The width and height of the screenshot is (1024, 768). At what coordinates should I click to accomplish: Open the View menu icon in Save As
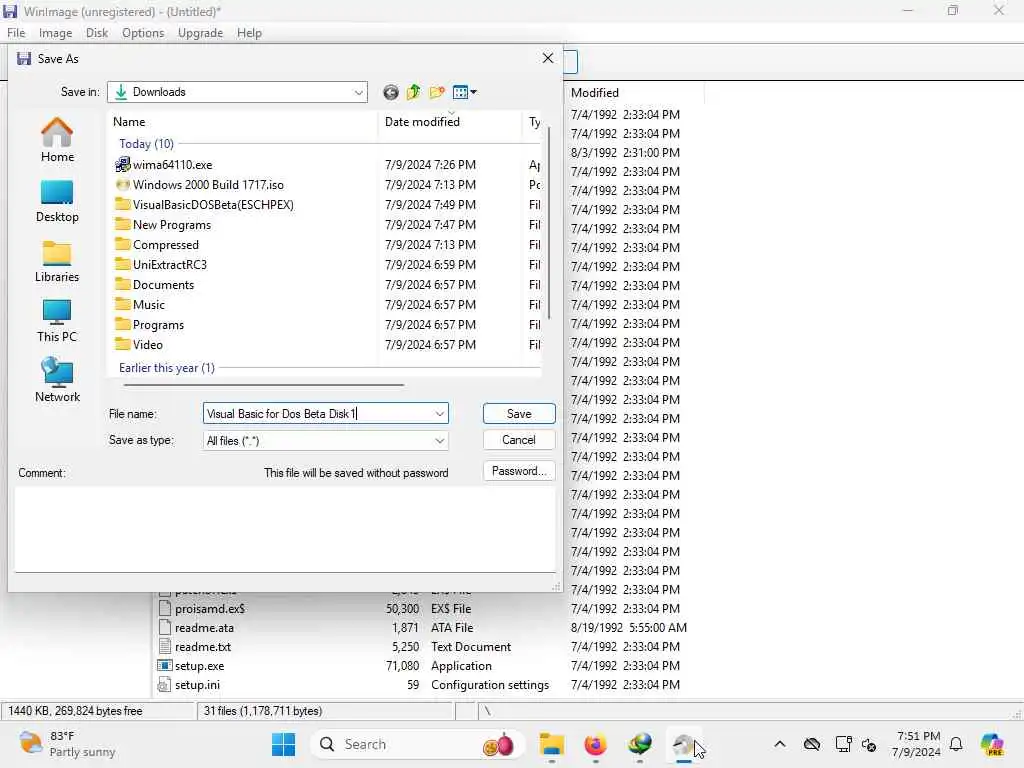(464, 92)
